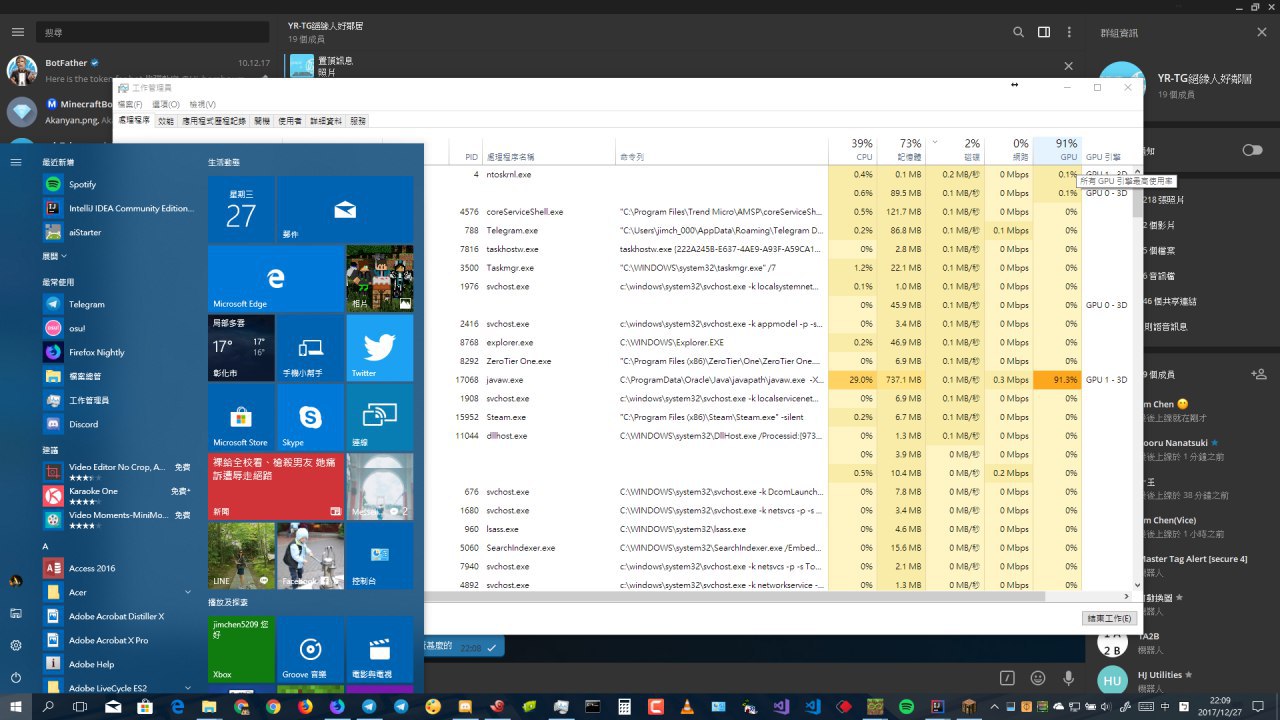The height and width of the screenshot is (720, 1280).
Task: Click the add member icon
Action: tap(1258, 374)
